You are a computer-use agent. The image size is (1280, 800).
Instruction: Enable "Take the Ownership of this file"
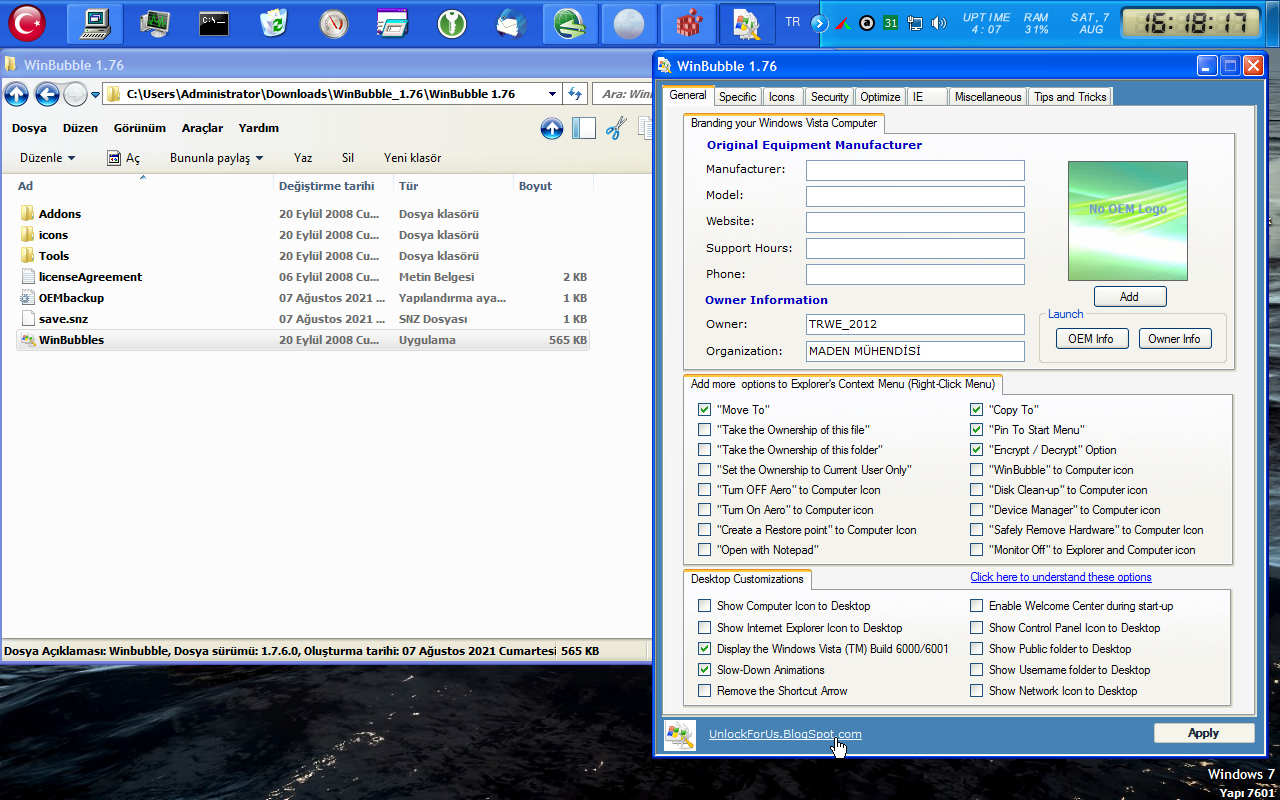(705, 430)
